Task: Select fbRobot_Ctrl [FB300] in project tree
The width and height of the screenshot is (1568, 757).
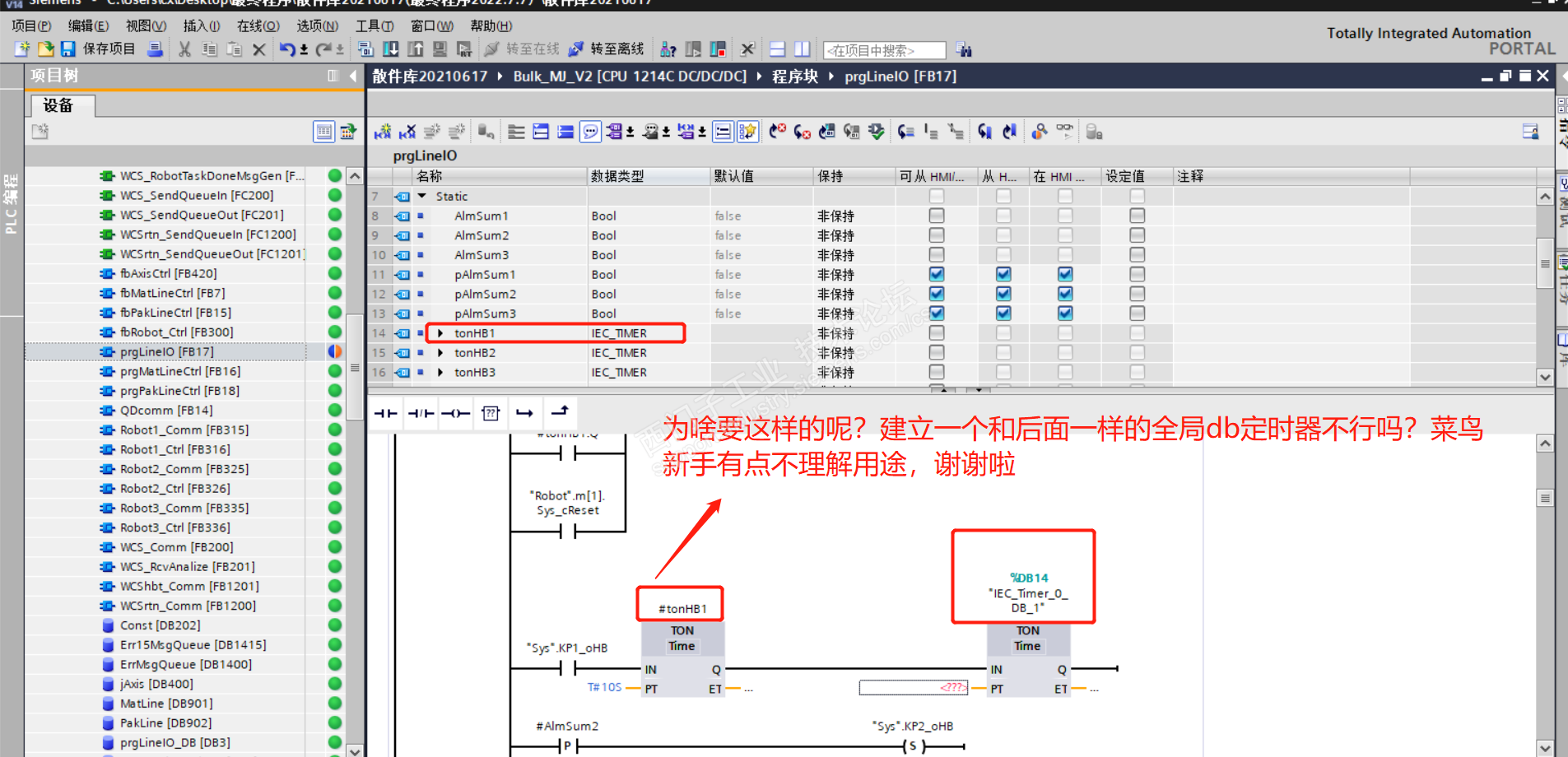Action: tap(176, 332)
